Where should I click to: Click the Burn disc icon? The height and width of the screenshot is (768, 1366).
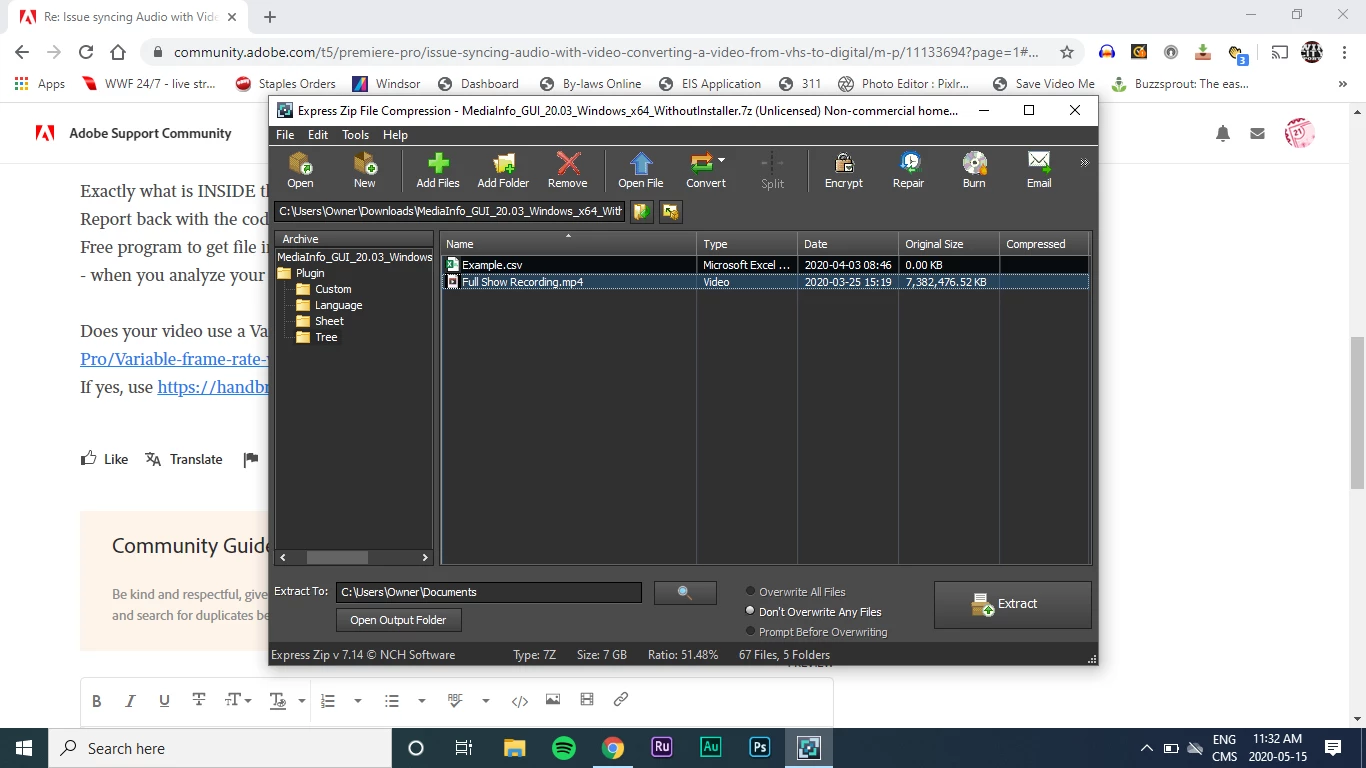click(974, 169)
